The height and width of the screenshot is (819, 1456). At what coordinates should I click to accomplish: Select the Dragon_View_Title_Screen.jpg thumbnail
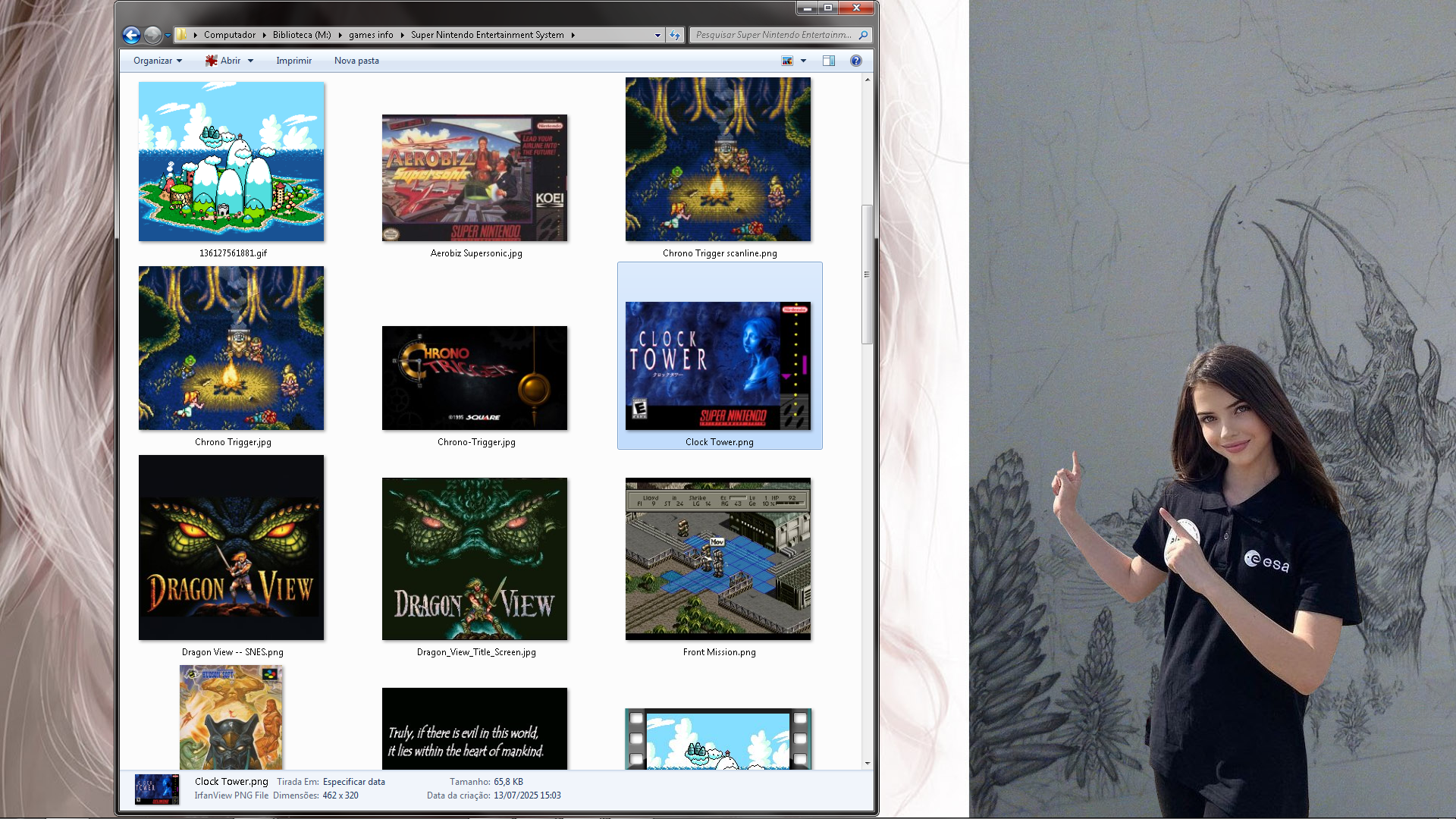[475, 559]
